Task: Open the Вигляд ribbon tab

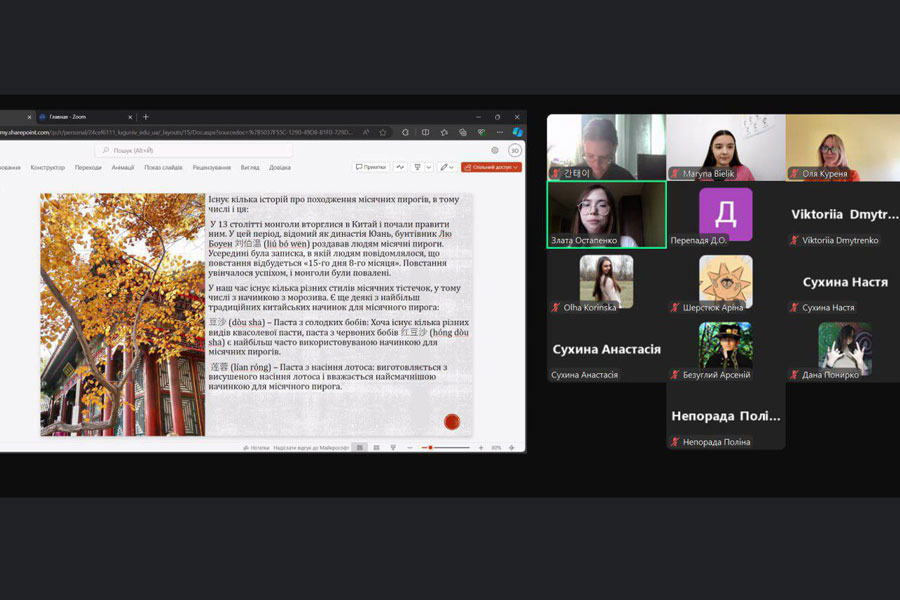Action: [250, 168]
